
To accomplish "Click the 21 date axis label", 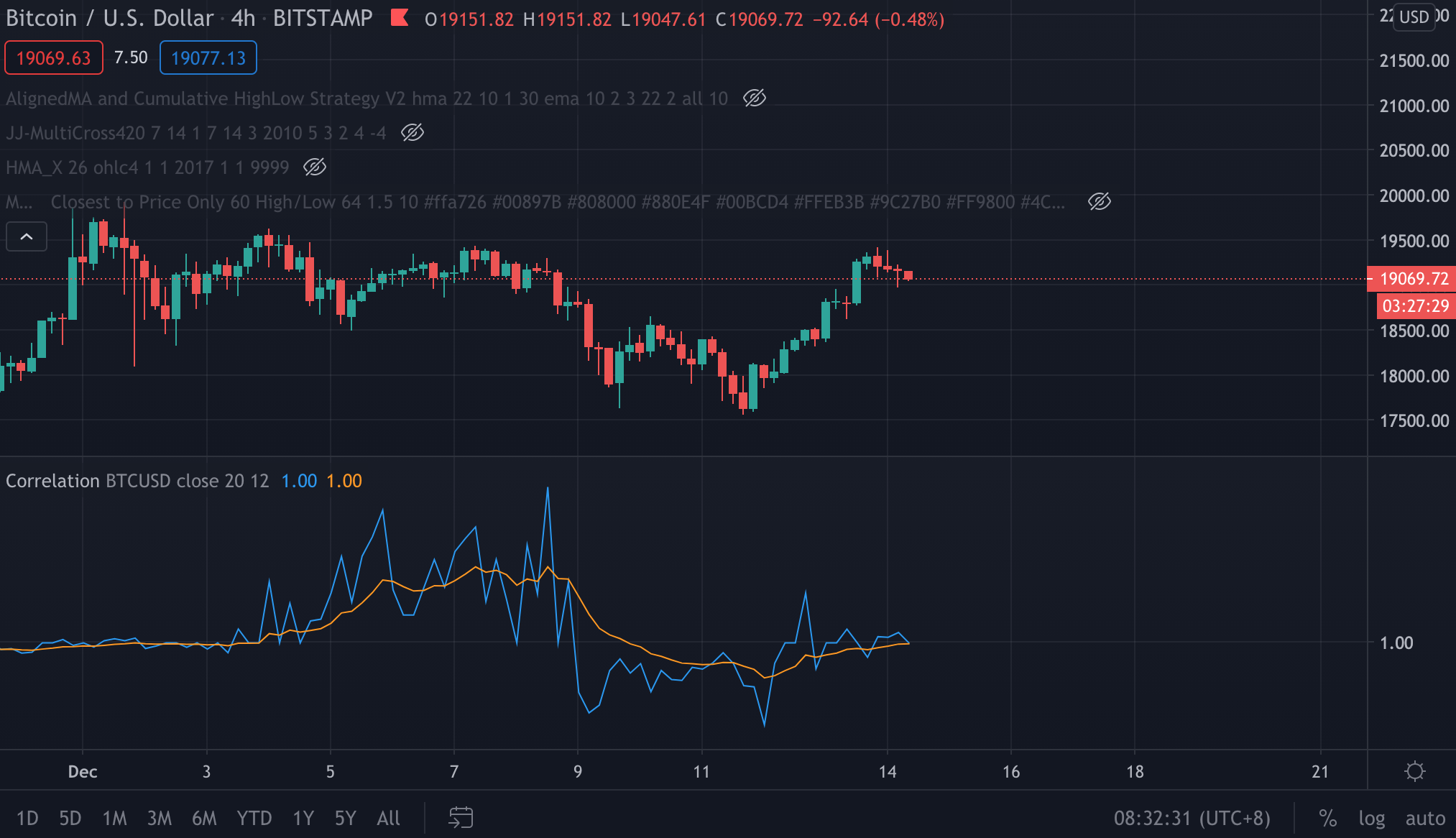I will 1320,772.
